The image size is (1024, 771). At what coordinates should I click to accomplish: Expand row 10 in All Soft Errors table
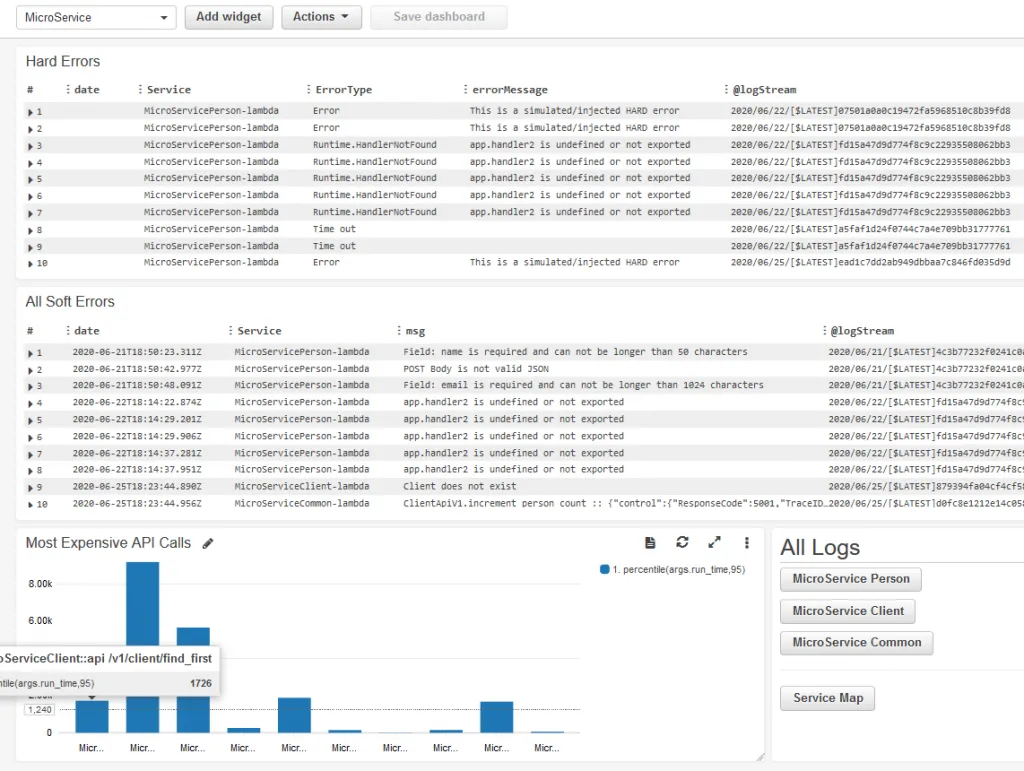point(30,504)
